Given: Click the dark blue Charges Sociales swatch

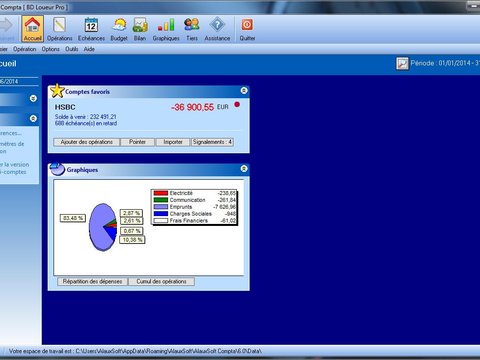Looking at the screenshot, I should pos(161,214).
